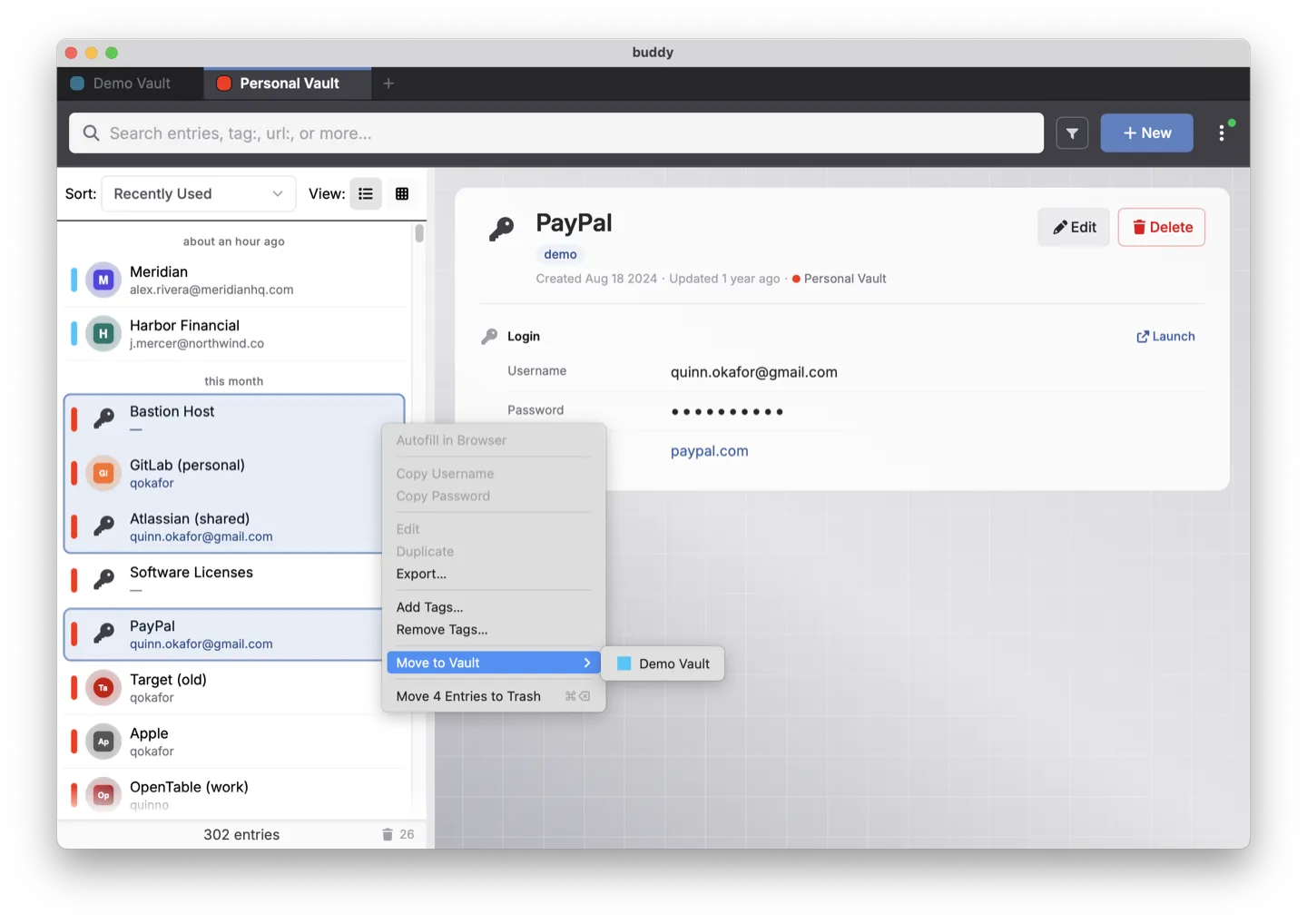This screenshot has height=924, width=1307.
Task: Open the three-dot more options menu
Action: [1222, 133]
